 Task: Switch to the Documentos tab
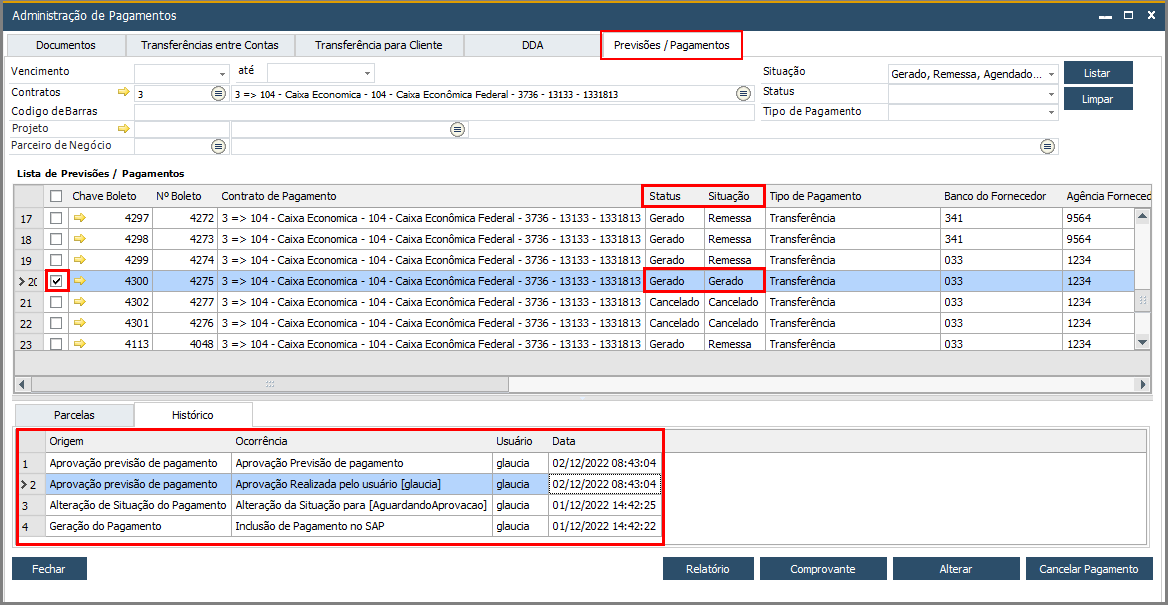(66, 45)
